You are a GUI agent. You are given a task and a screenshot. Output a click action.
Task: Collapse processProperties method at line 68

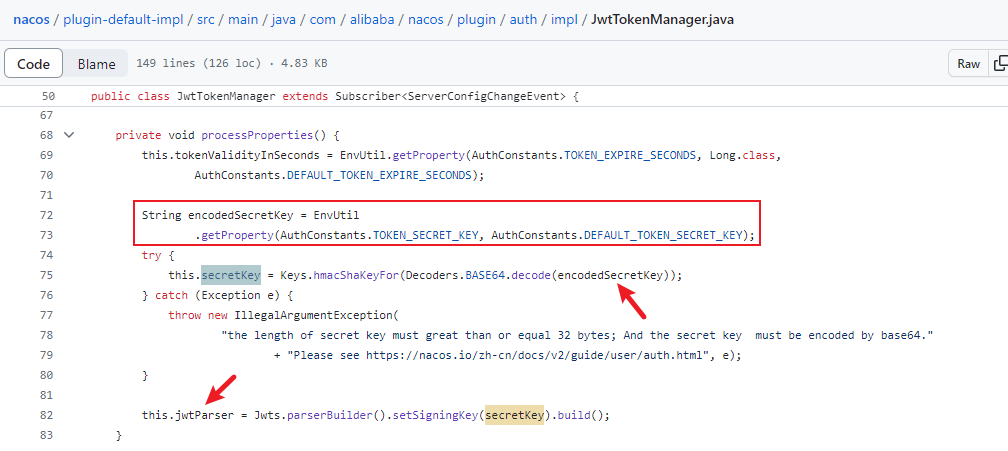[x=69, y=135]
